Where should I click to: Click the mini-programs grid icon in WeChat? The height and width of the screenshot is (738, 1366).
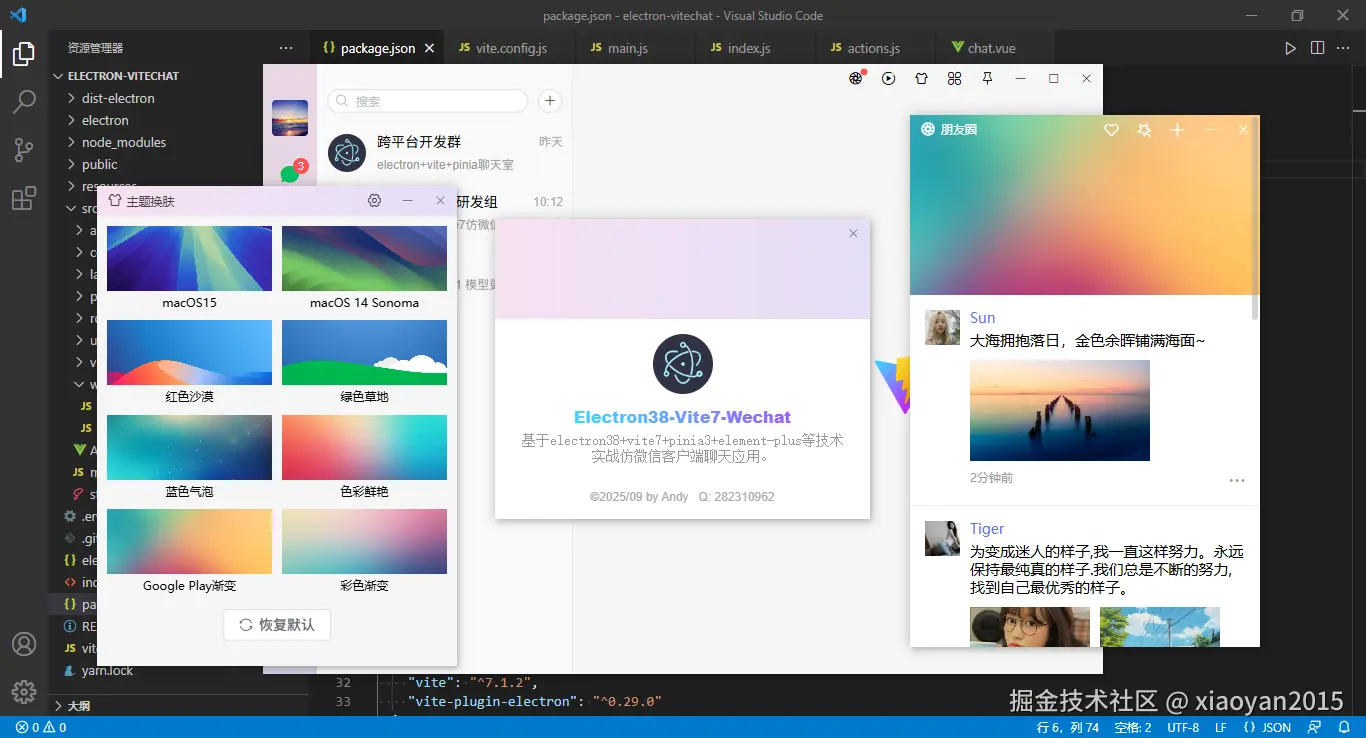pyautogui.click(x=954, y=78)
